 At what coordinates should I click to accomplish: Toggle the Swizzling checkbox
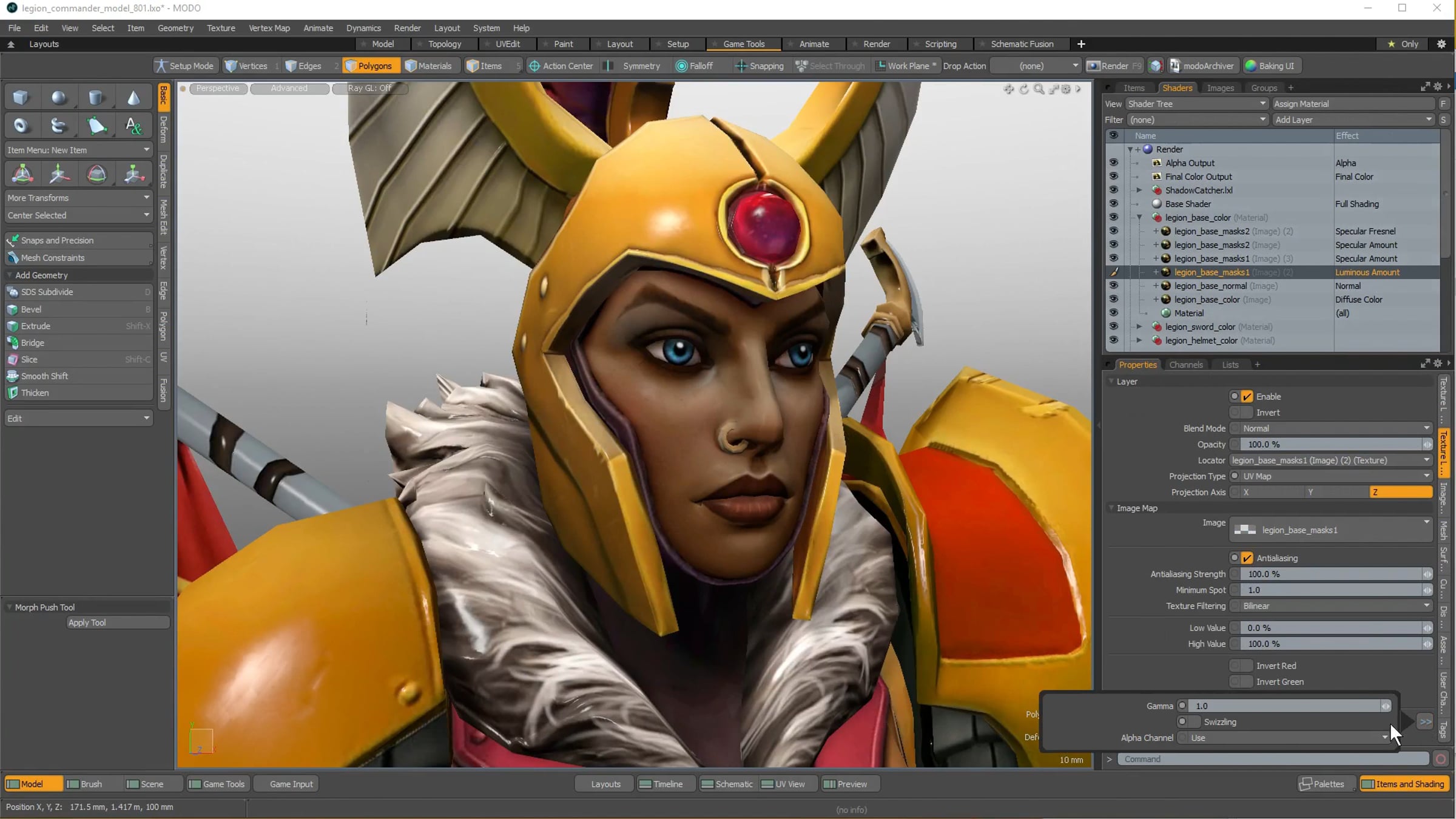point(1195,722)
